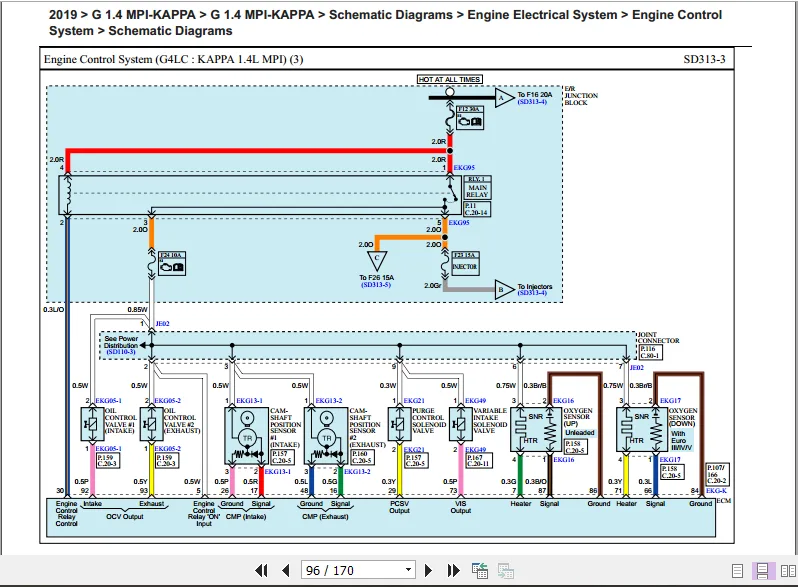Click the JE02 joint connector label at pin 1
This screenshot has width=798, height=587.
point(162,323)
